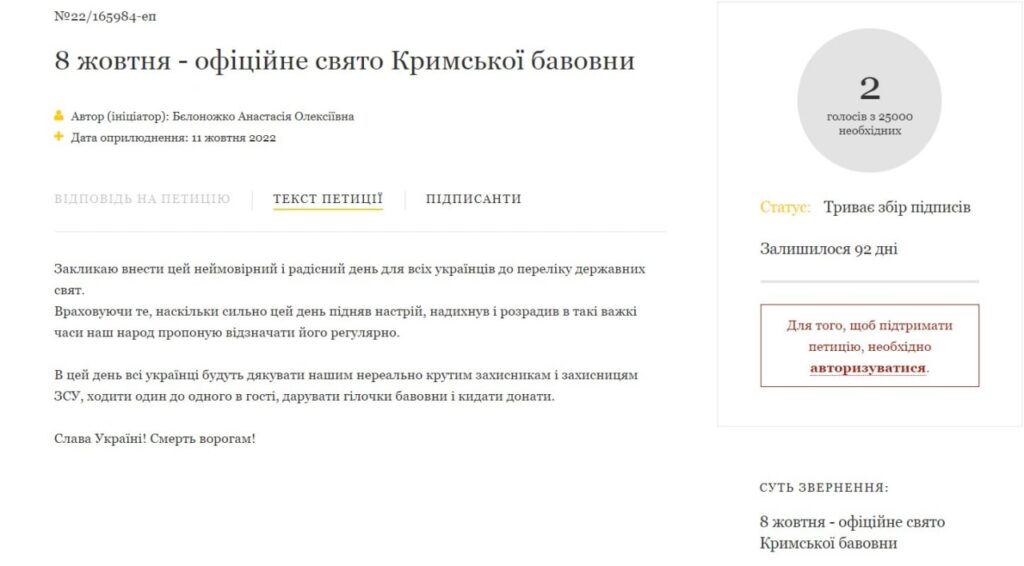Click the Залишилося 92 дні text
The width and height of the screenshot is (1024, 566).
(829, 249)
